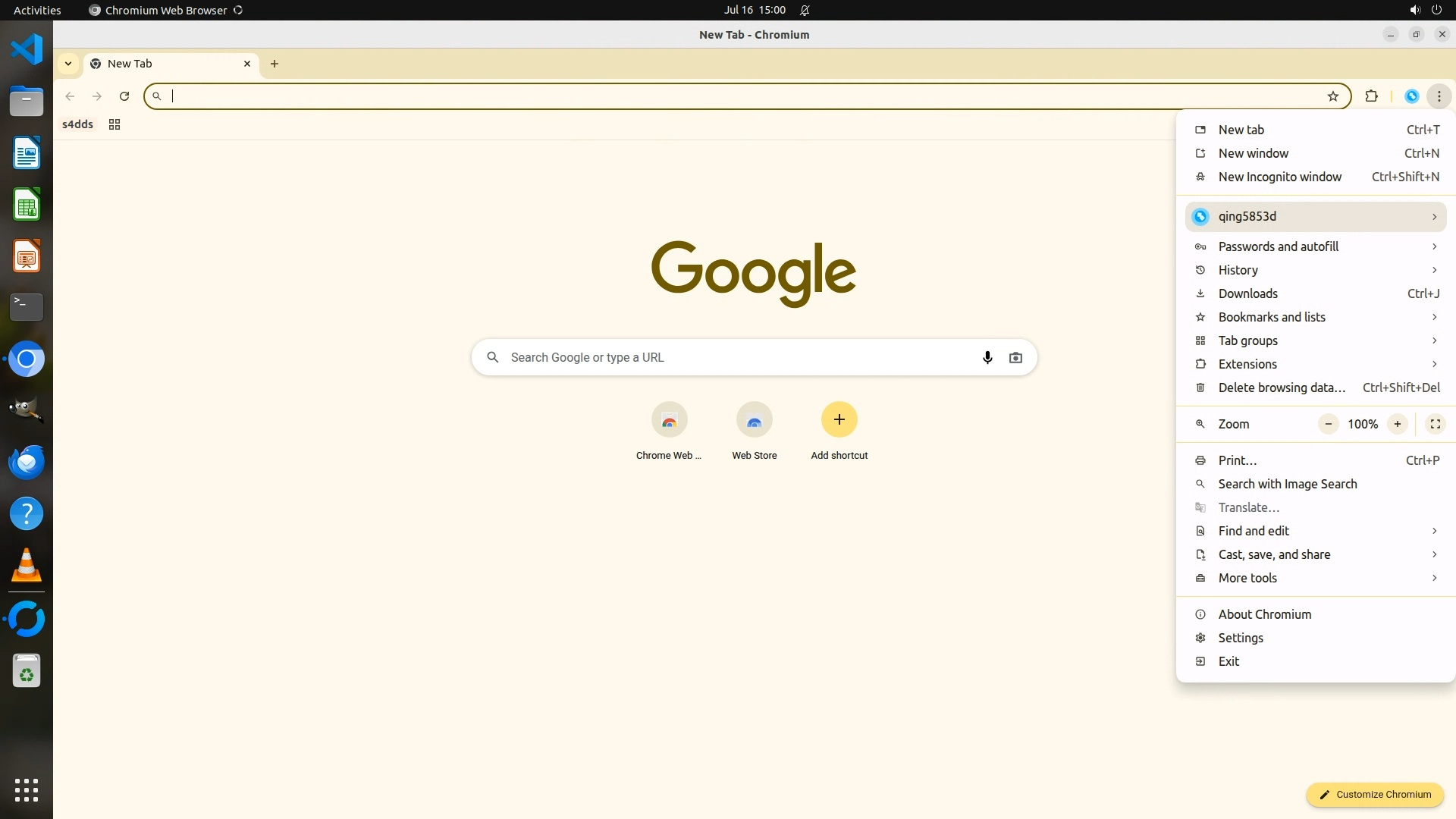This screenshot has height=819, width=1456.
Task: Open tab groups grid icon in bookmarks bar
Action: (x=115, y=124)
